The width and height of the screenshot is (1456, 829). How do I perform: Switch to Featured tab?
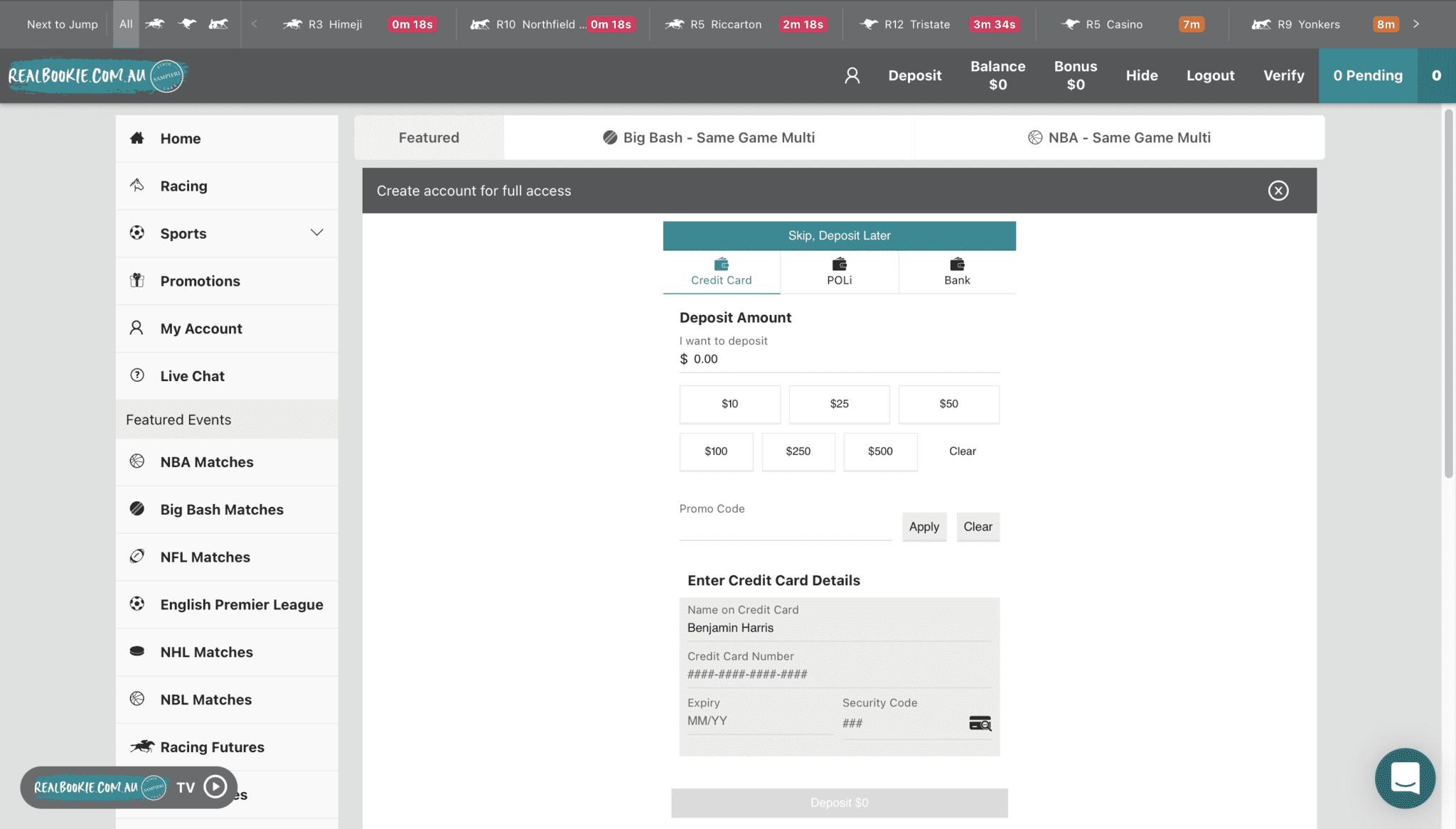(x=429, y=138)
